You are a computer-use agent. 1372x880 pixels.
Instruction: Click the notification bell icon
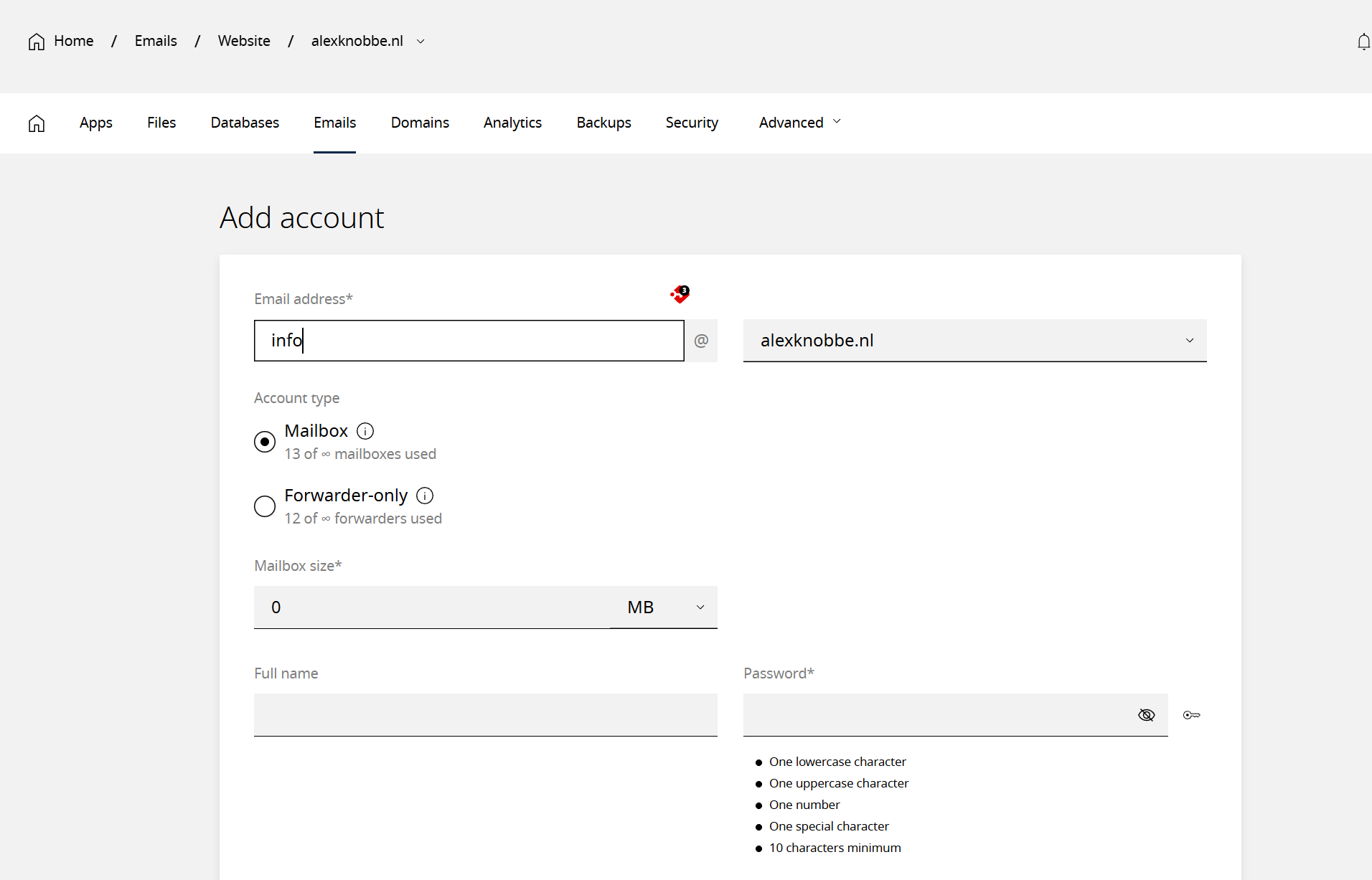[1363, 42]
